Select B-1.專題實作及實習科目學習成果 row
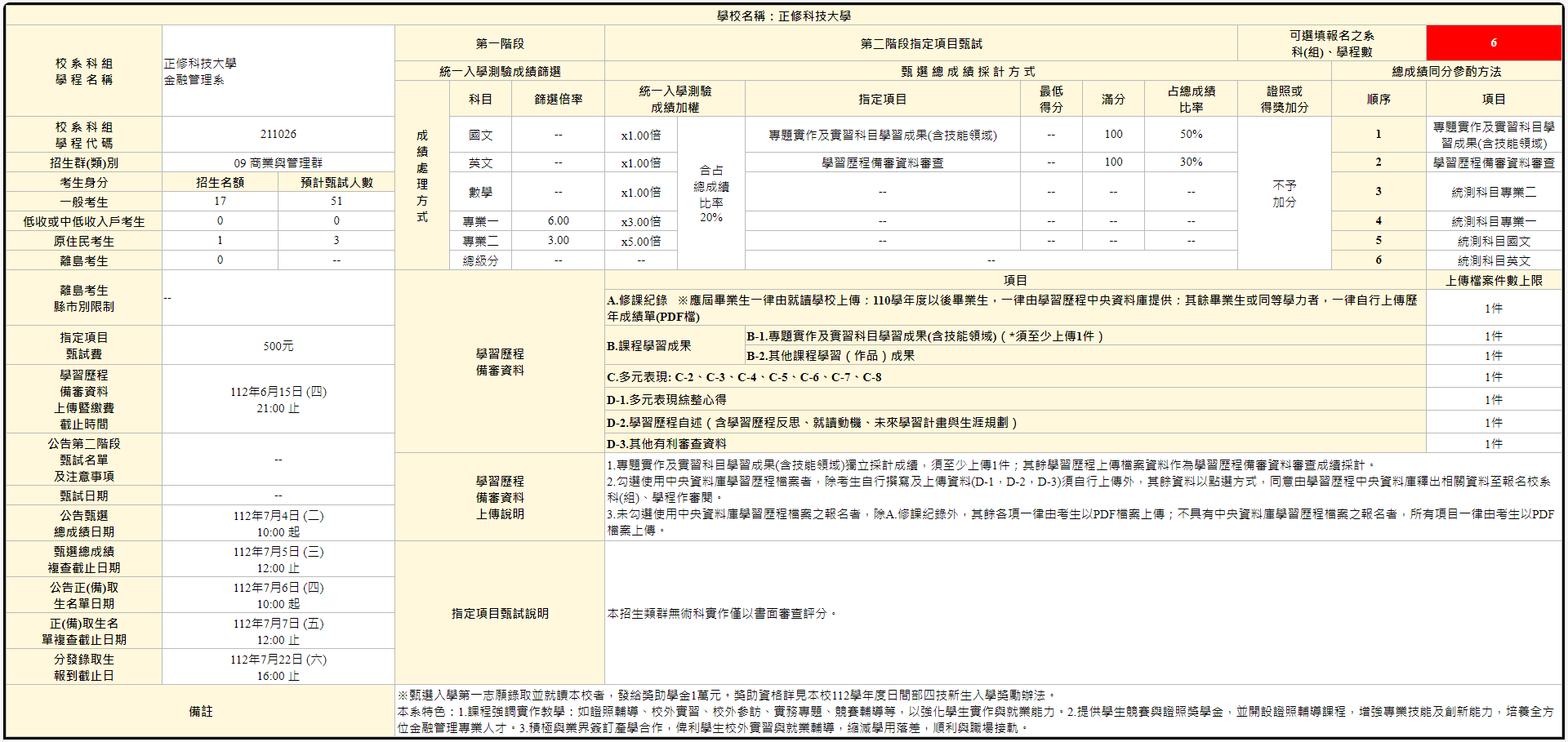Image resolution: width=1568 pixels, height=742 pixels. pyautogui.click(x=1085, y=335)
